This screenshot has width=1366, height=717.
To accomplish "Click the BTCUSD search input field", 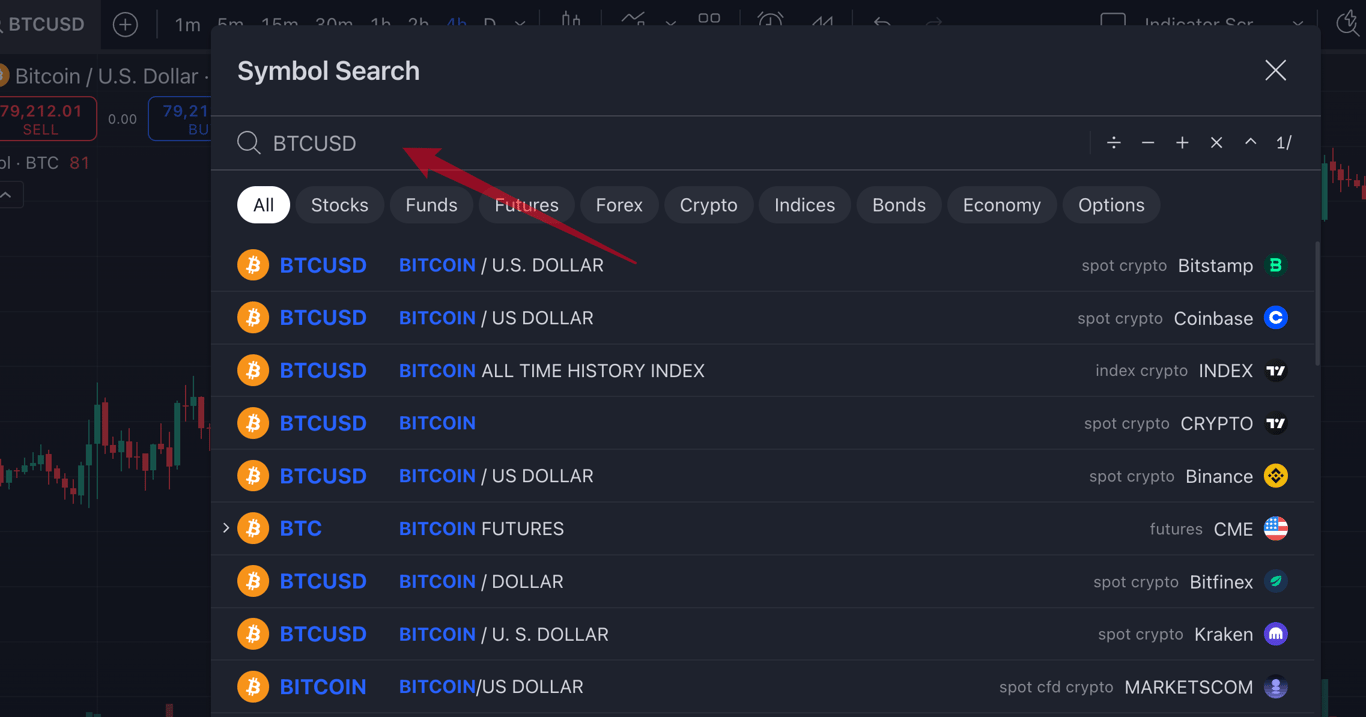I will click(x=660, y=143).
